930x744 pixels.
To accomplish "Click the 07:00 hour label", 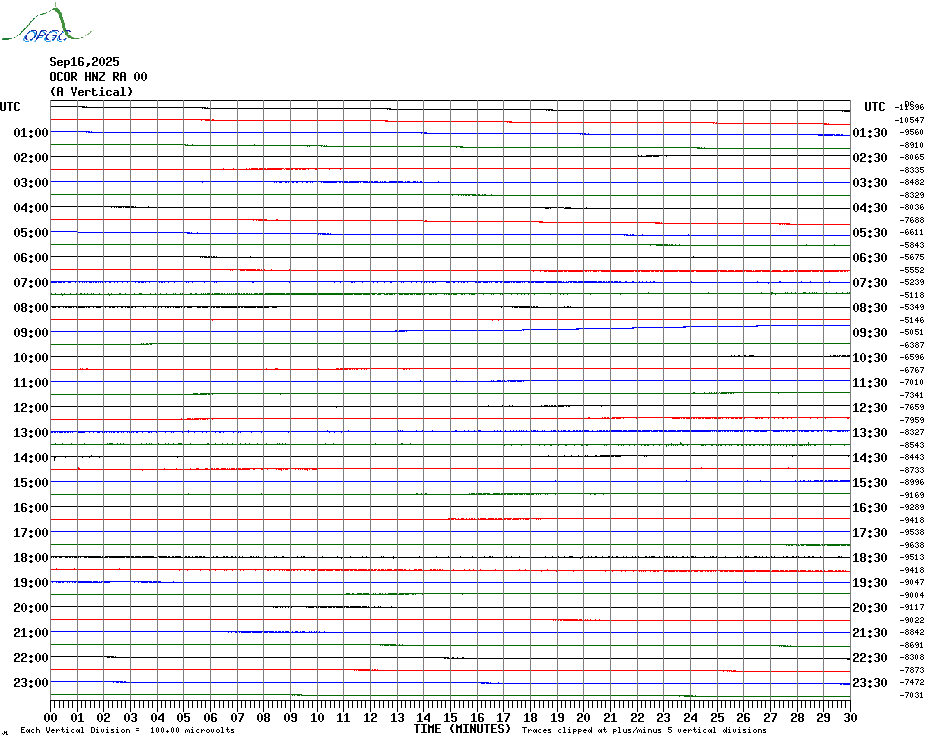I will pos(31,282).
